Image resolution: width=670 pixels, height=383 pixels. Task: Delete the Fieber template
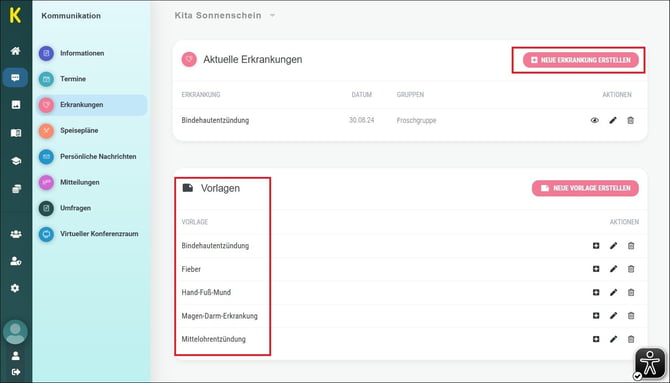[631, 269]
